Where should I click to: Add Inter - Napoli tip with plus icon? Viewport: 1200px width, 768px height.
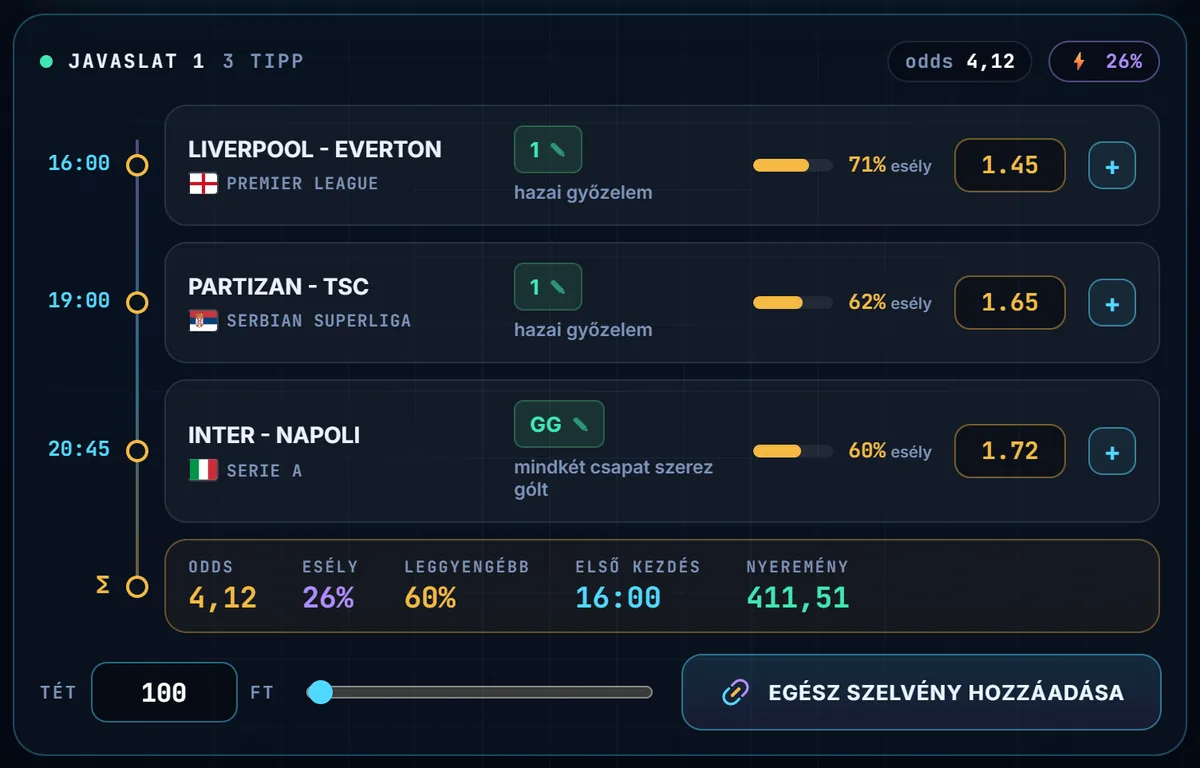tap(1112, 452)
